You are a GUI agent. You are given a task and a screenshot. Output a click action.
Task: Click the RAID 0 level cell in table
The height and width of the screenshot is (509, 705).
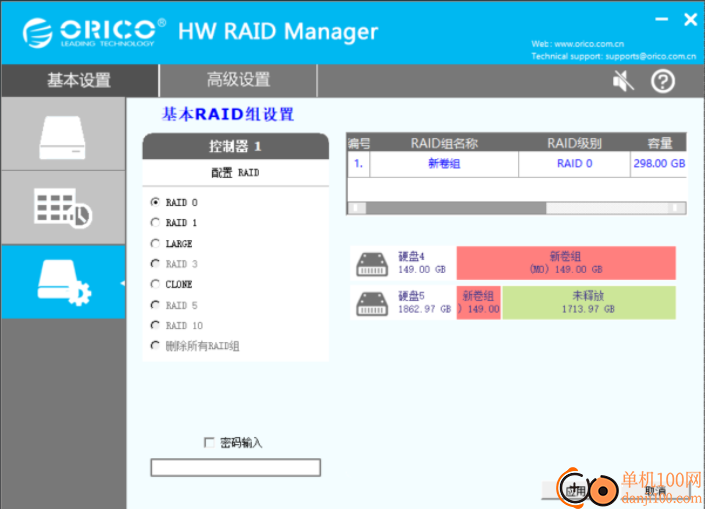574,164
